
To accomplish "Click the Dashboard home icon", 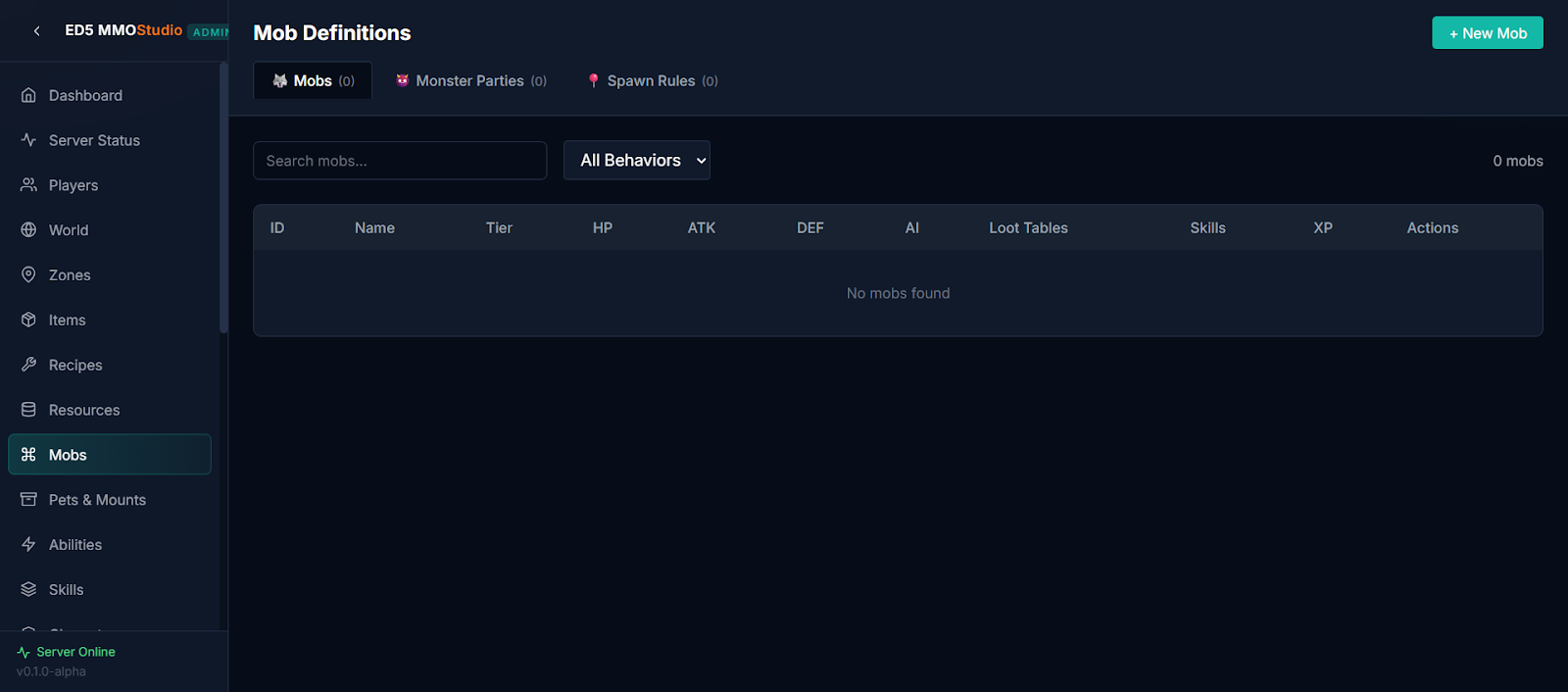I will coord(28,95).
